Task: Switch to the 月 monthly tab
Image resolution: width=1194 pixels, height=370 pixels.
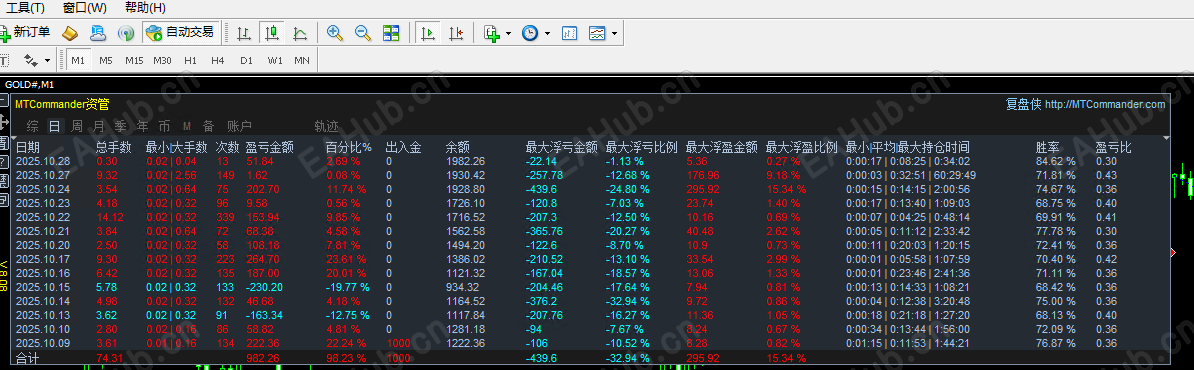Action: point(99,126)
